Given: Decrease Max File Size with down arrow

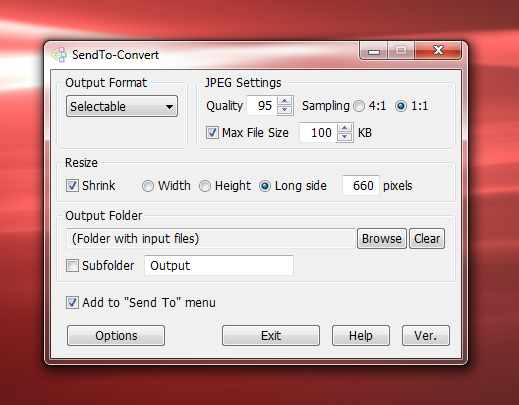Looking at the screenshot, I should [x=344, y=137].
